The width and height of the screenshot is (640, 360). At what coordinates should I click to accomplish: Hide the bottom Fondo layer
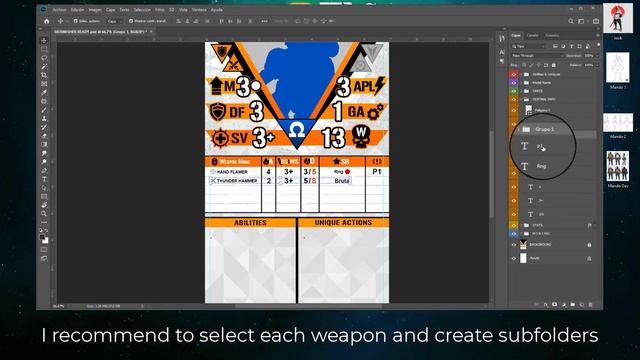point(514,258)
